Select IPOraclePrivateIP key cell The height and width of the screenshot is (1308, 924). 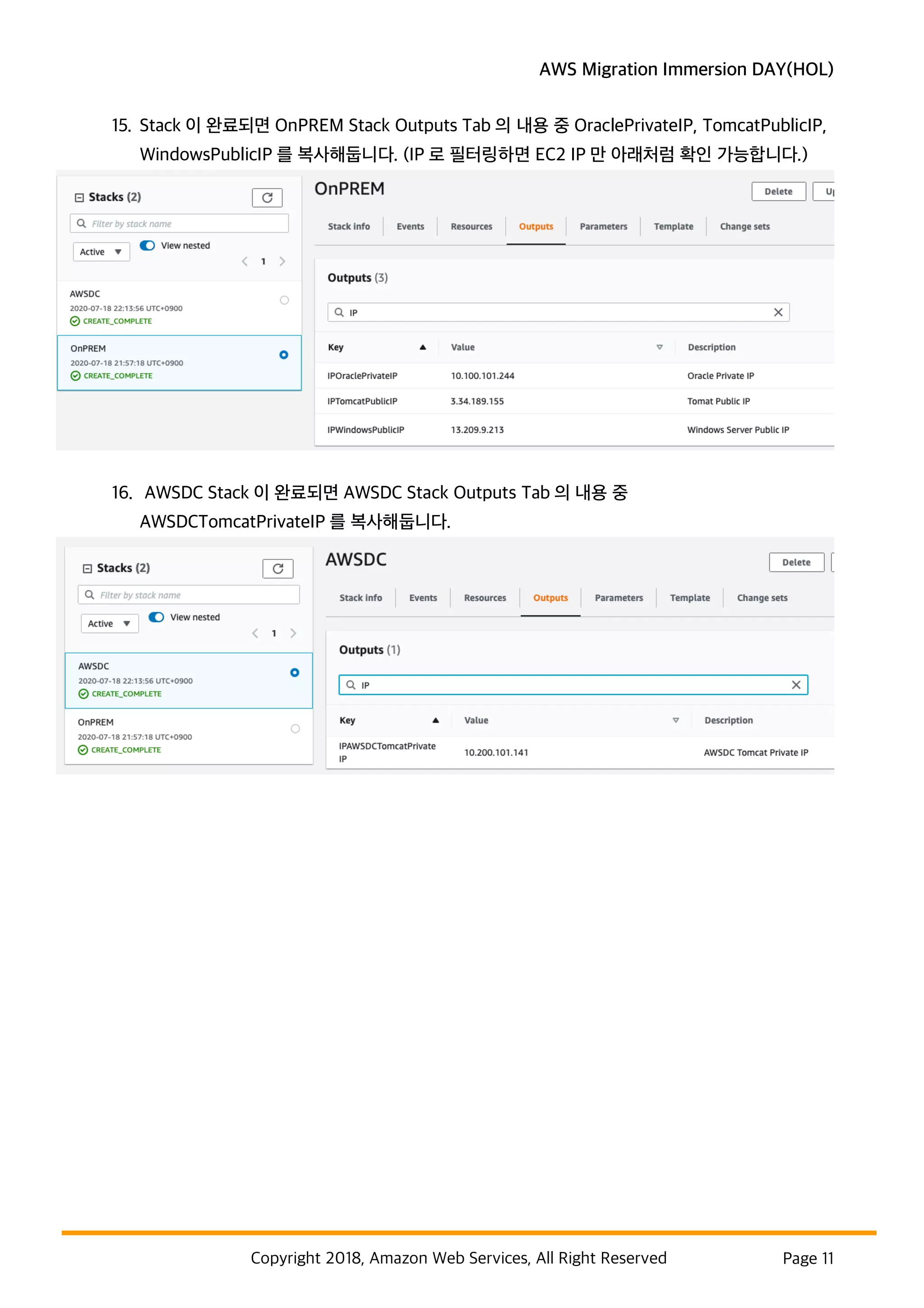362,376
